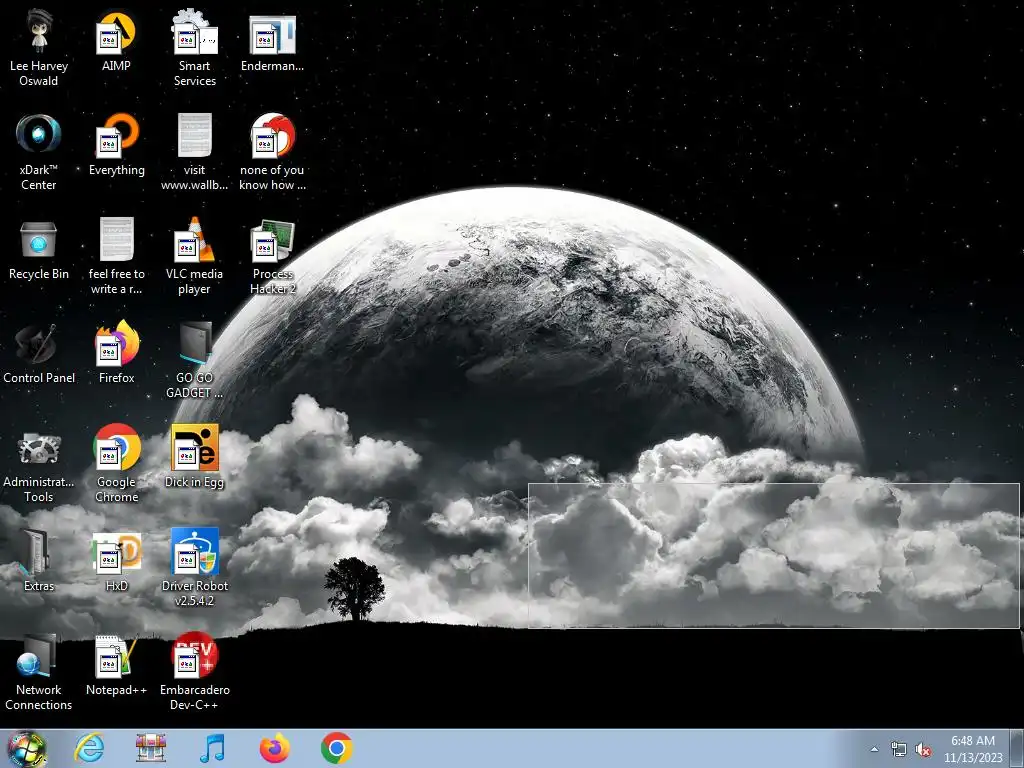Screen dimensions: 1024x768
Task: Click the muted volume tray icon
Action: click(x=923, y=750)
